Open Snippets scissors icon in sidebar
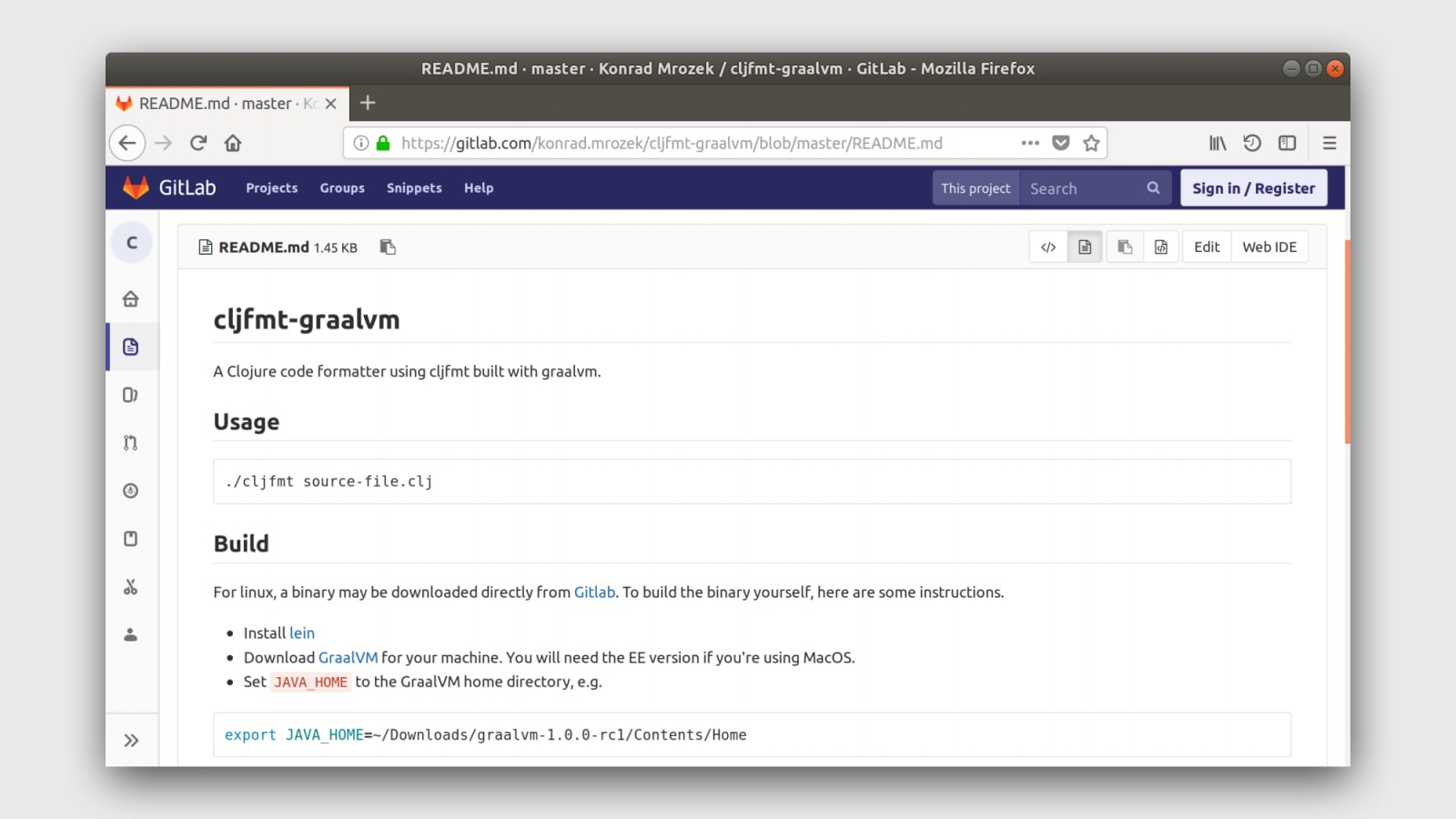The width and height of the screenshot is (1456, 819). tap(131, 587)
